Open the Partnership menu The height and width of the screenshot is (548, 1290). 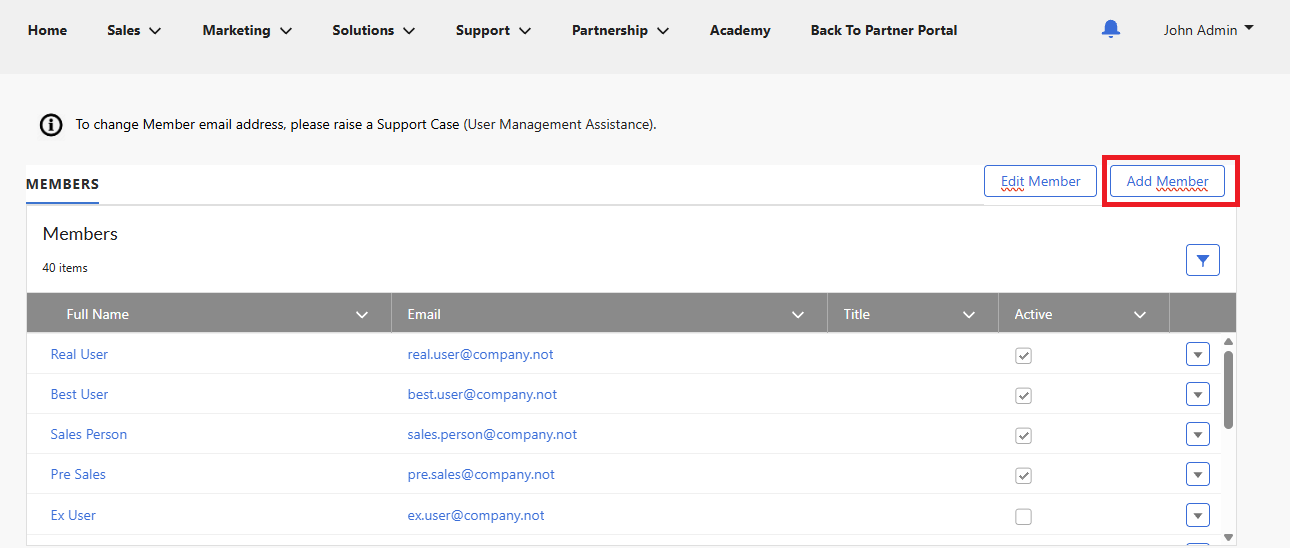pyautogui.click(x=621, y=30)
